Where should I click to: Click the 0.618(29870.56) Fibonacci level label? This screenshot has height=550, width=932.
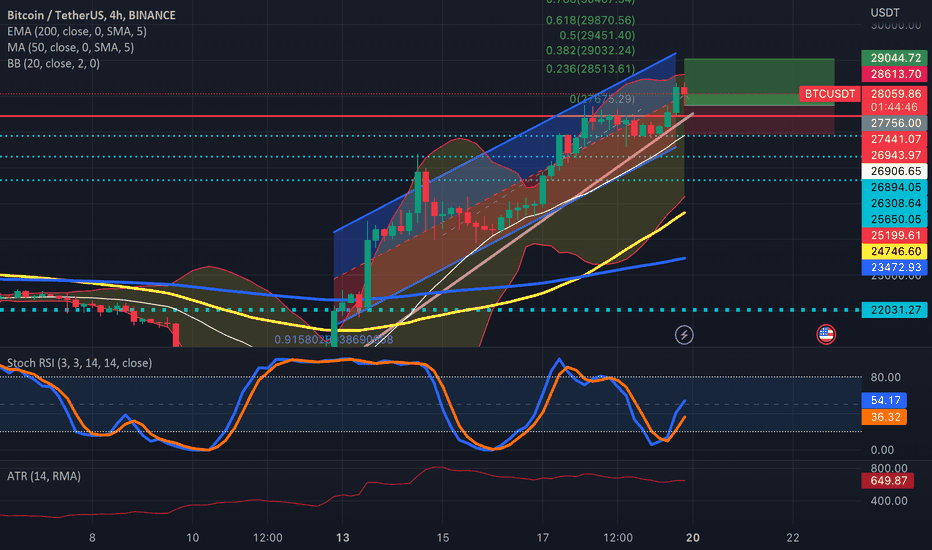[x=590, y=20]
